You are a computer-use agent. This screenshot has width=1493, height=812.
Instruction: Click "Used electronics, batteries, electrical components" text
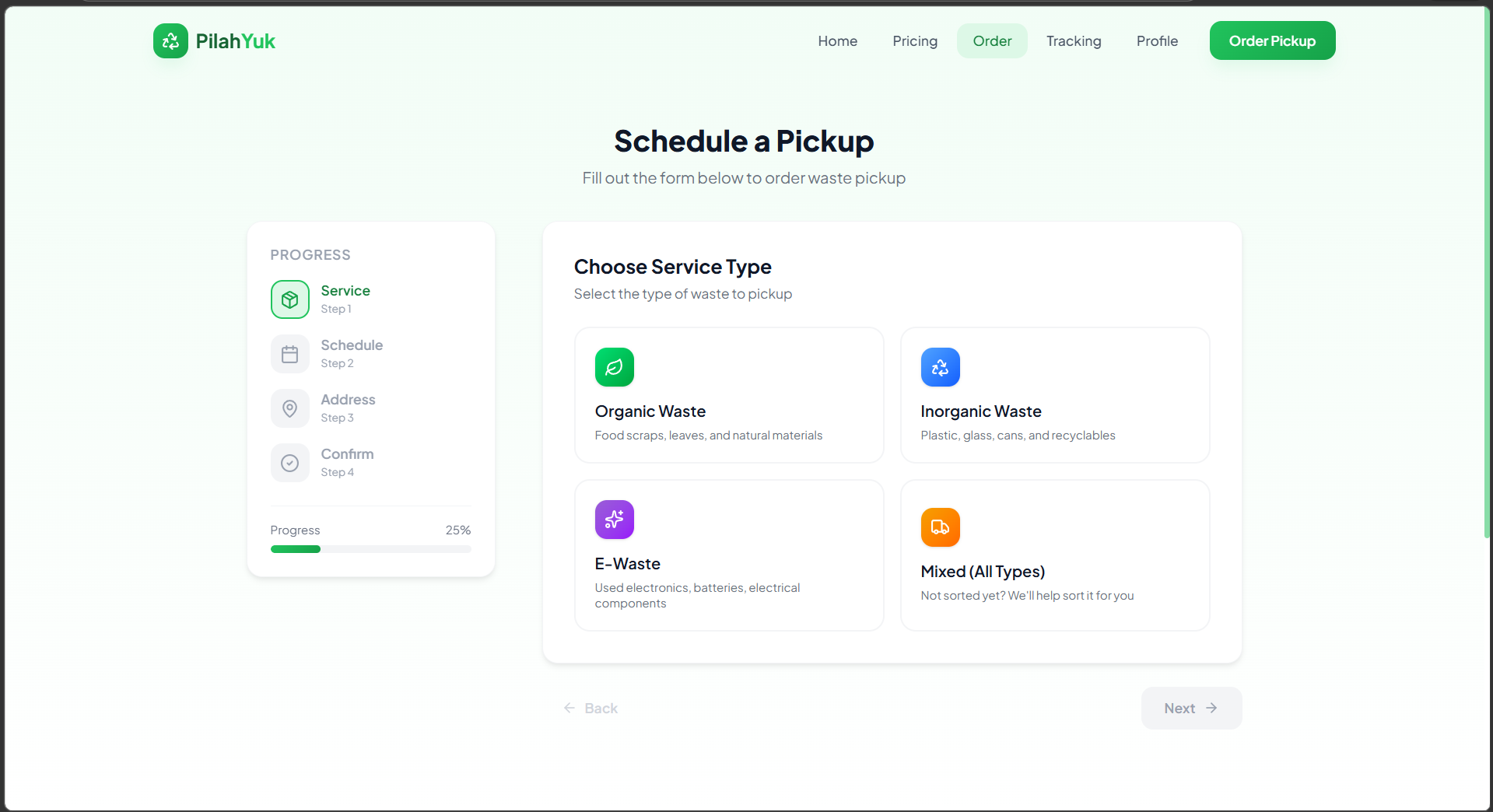(697, 596)
